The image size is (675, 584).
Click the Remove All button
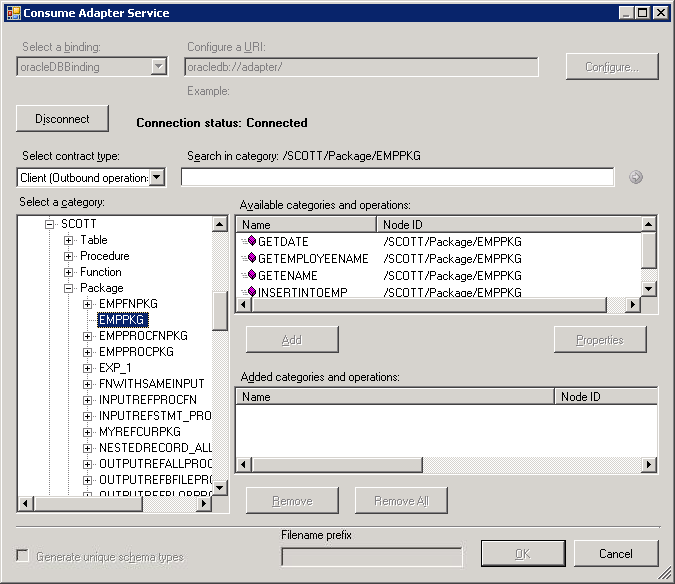coord(401,501)
